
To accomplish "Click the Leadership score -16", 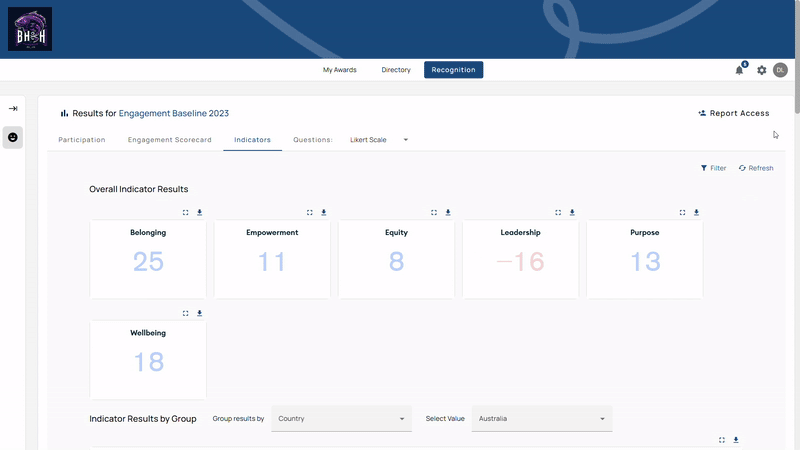I will coord(520,262).
